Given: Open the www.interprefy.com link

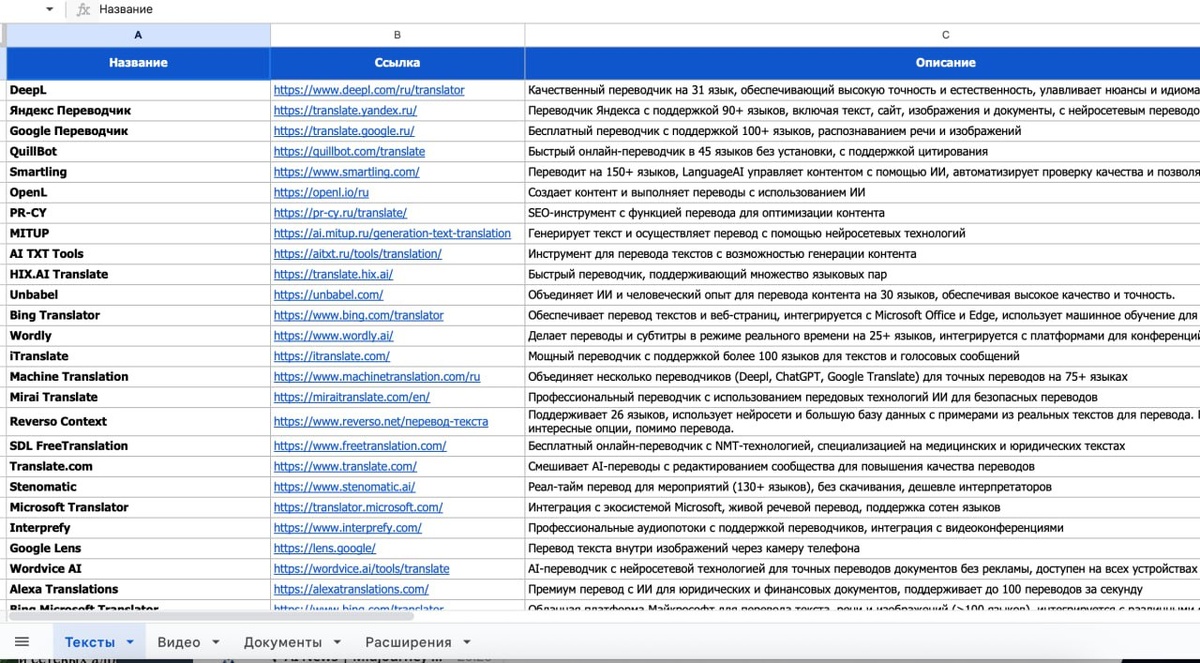Looking at the screenshot, I should pos(348,528).
